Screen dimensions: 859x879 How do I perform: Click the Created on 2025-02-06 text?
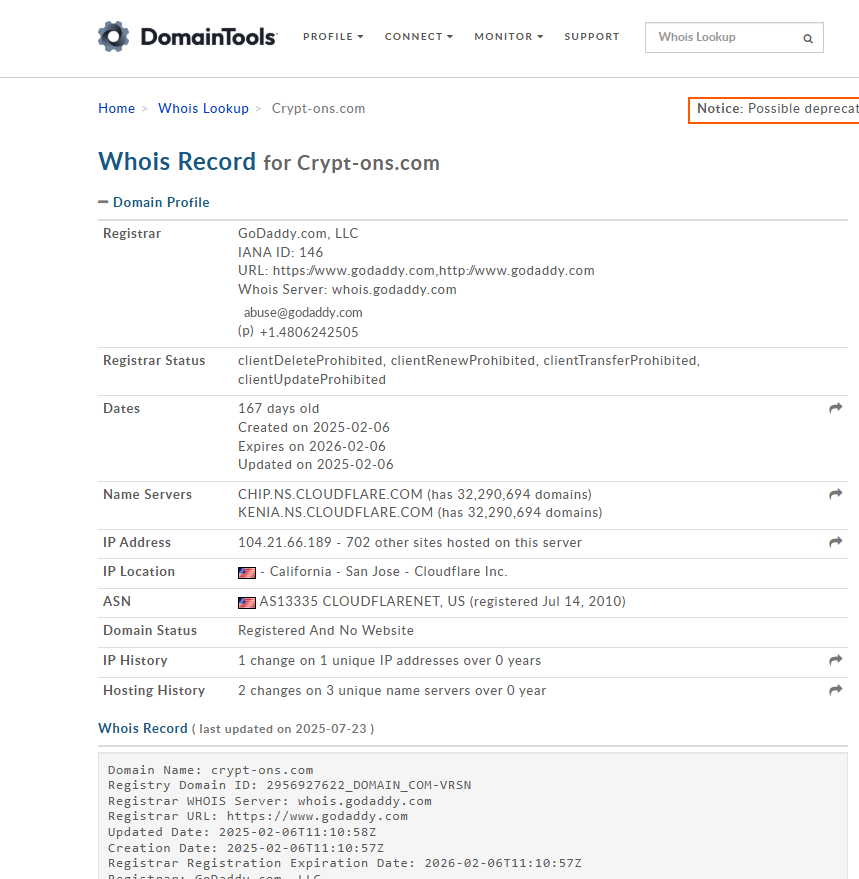(313, 427)
